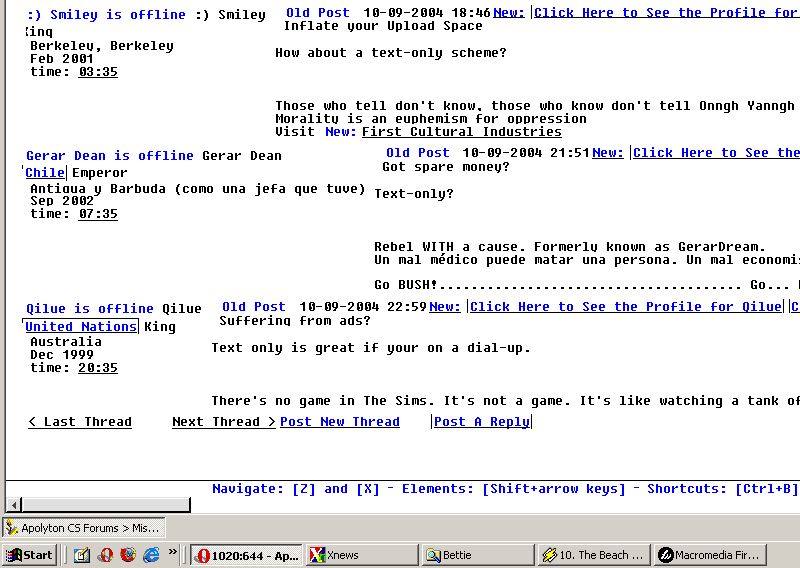Click the first Quick Launch icon beside Start

(x=82, y=555)
